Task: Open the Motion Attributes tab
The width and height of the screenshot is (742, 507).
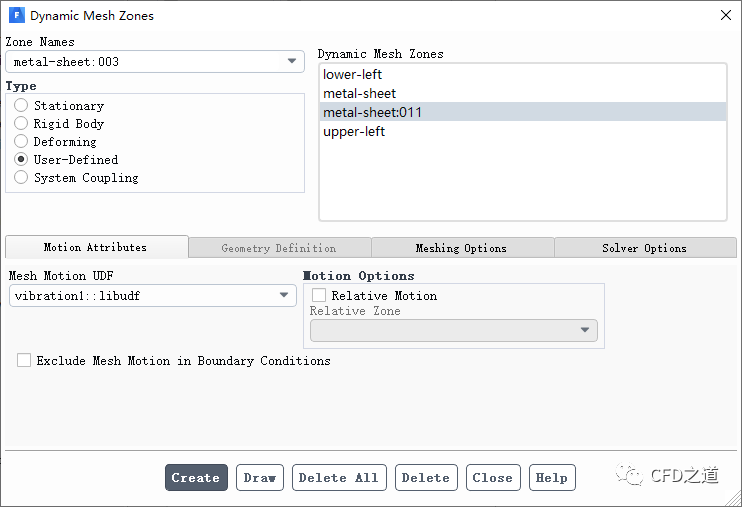Action: (95, 247)
